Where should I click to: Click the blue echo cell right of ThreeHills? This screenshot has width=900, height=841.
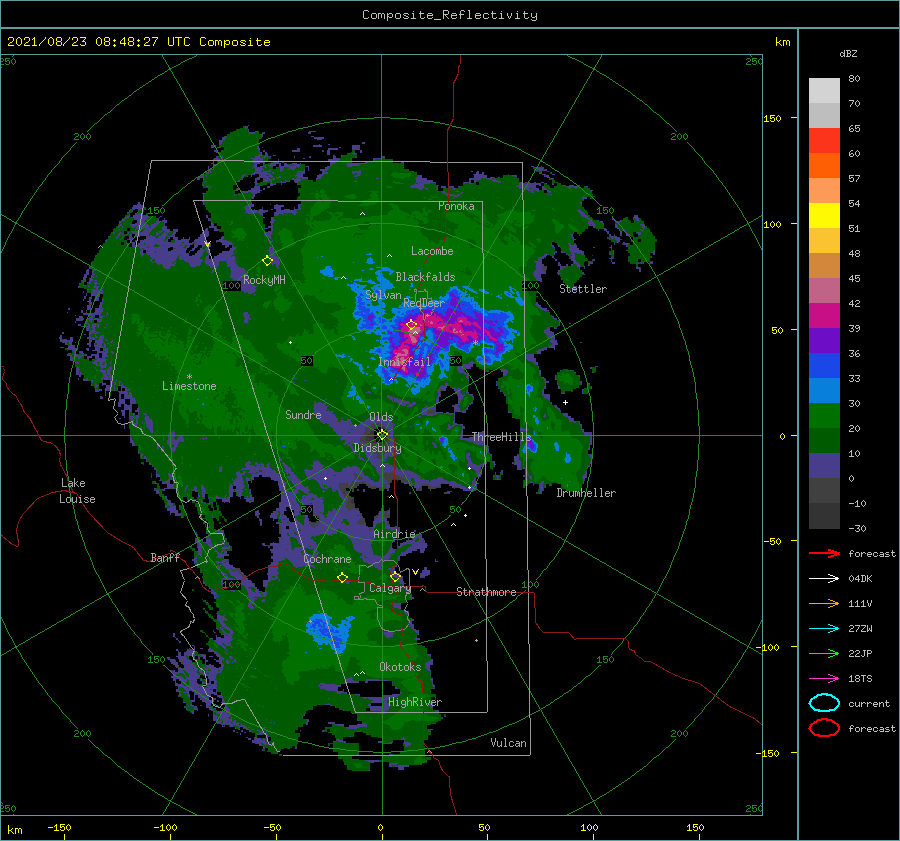click(532, 444)
